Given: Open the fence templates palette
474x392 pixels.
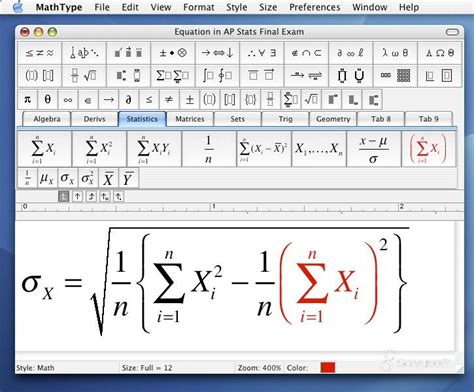Looking at the screenshot, I should 39,76.
